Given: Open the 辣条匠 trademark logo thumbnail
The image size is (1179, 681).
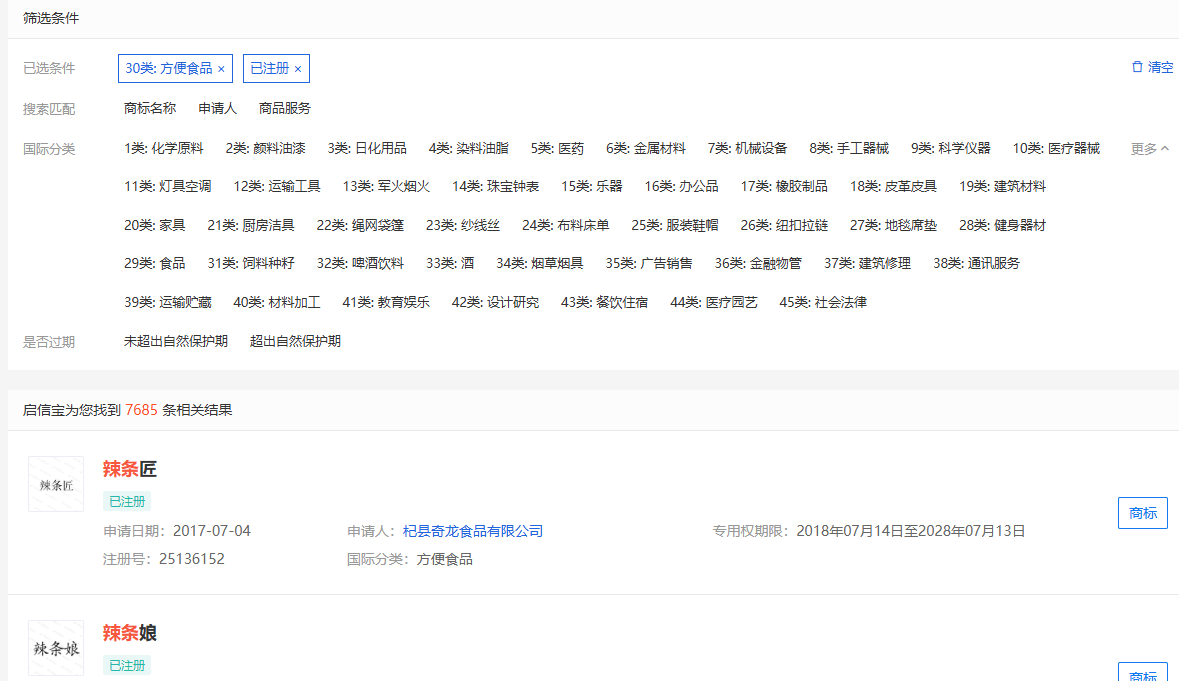Looking at the screenshot, I should coord(56,485).
